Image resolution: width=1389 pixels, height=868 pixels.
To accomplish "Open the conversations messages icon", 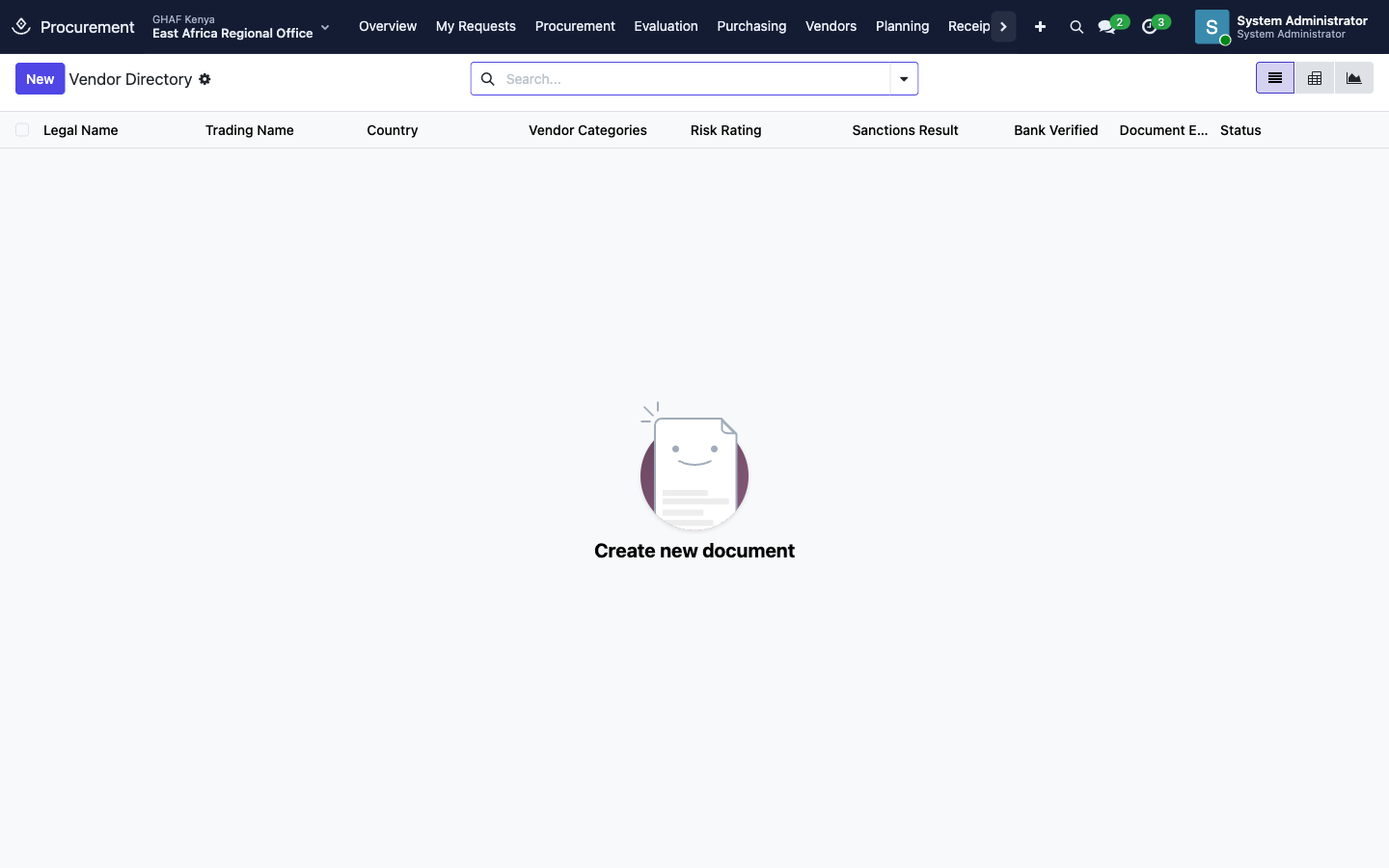I will tap(1107, 27).
